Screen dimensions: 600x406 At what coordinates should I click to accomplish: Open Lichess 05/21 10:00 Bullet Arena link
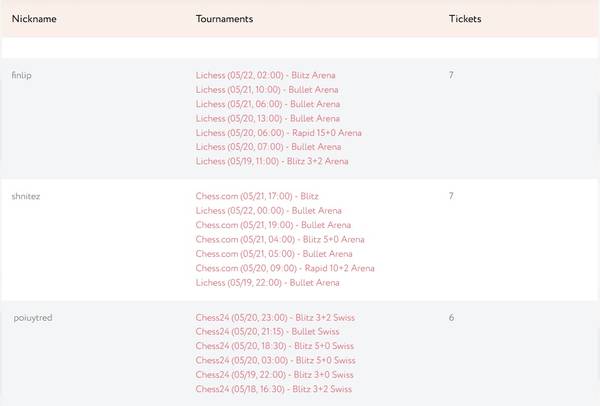tap(267, 90)
